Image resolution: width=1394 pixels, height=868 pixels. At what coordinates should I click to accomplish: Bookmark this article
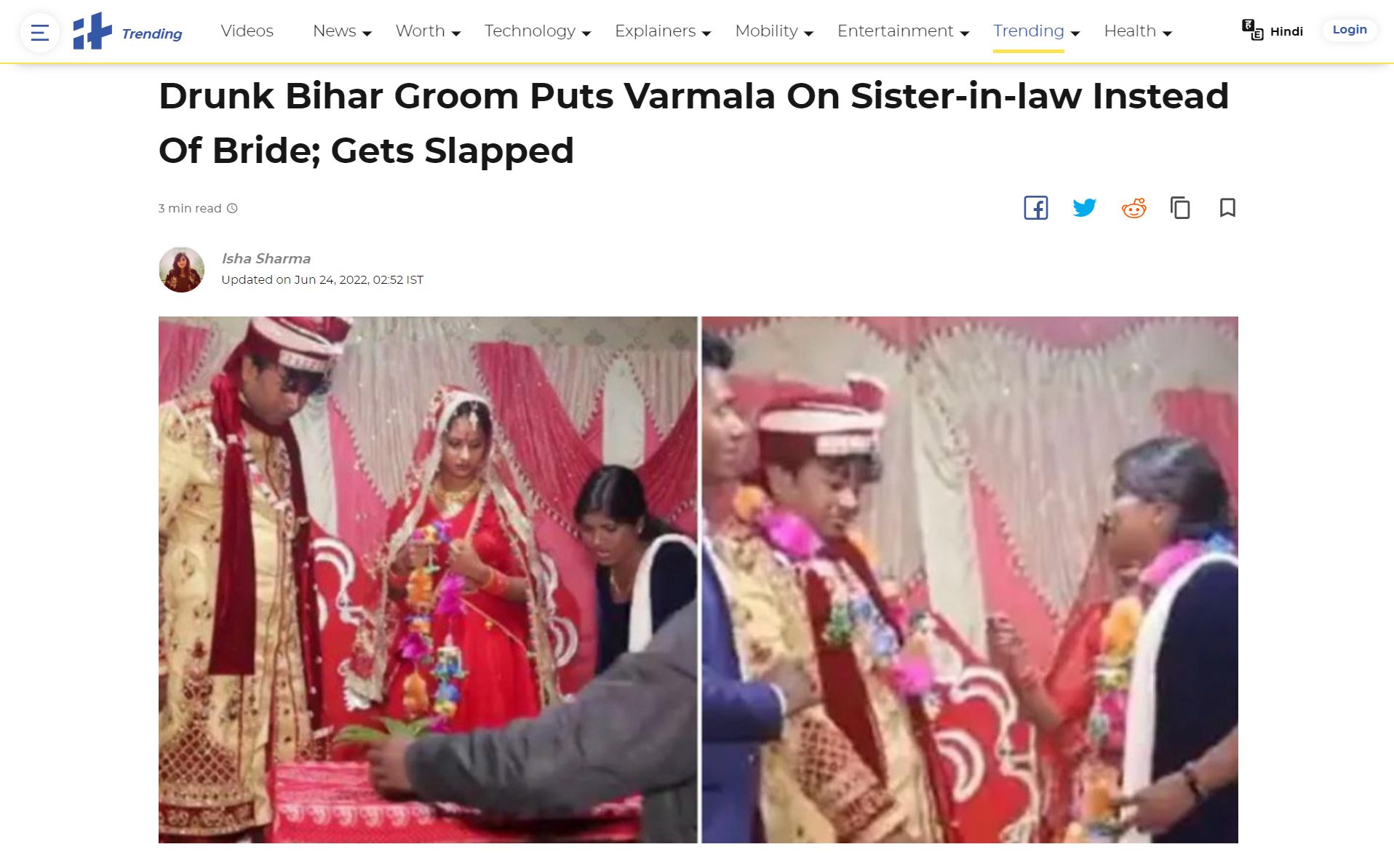click(x=1227, y=208)
